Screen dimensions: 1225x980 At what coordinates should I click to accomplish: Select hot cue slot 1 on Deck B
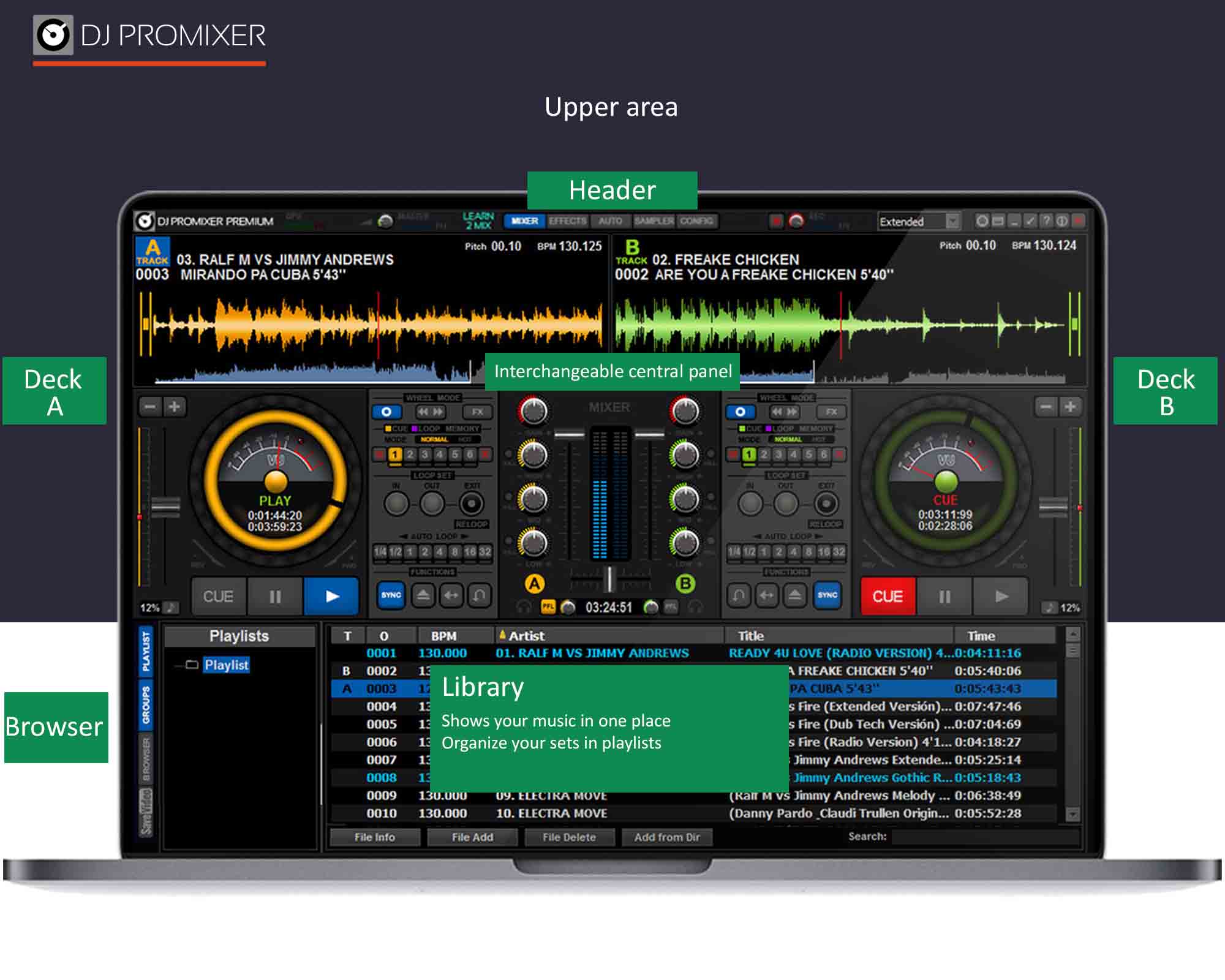pos(748,454)
